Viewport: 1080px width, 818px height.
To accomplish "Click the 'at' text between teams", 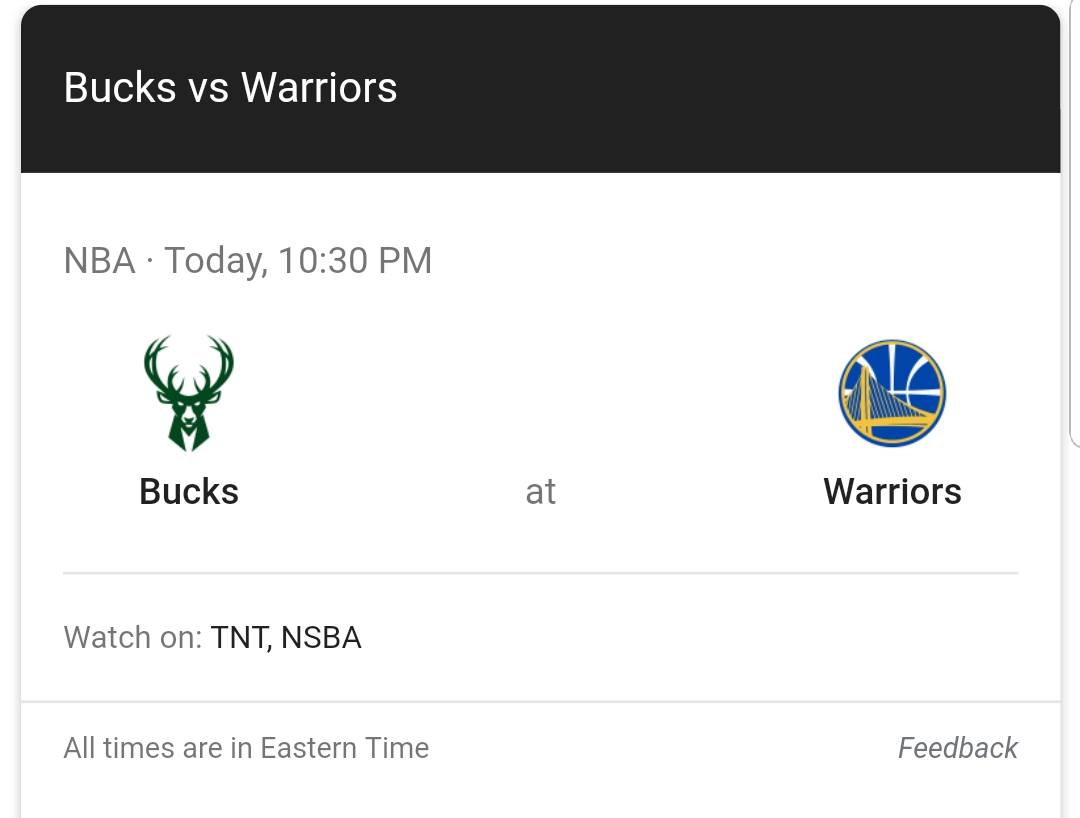I will click(541, 492).
